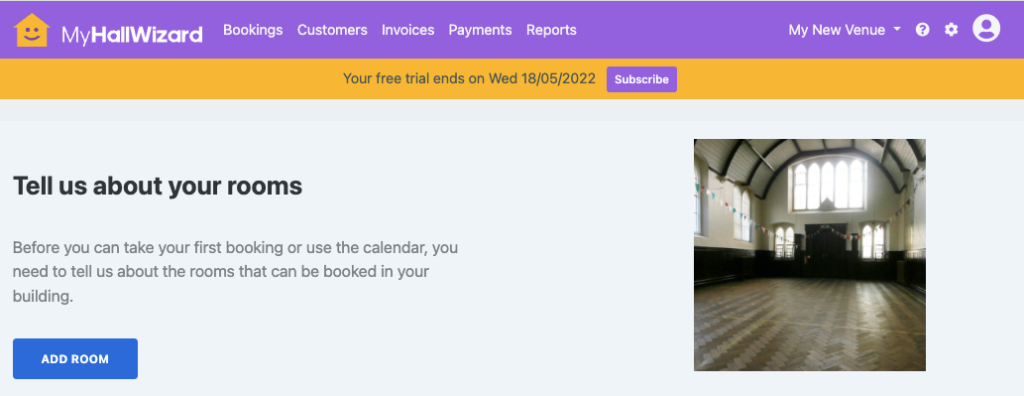Viewport: 1024px width, 396px height.
Task: Click the MyHallWizard wordmark
Action: tap(132, 34)
